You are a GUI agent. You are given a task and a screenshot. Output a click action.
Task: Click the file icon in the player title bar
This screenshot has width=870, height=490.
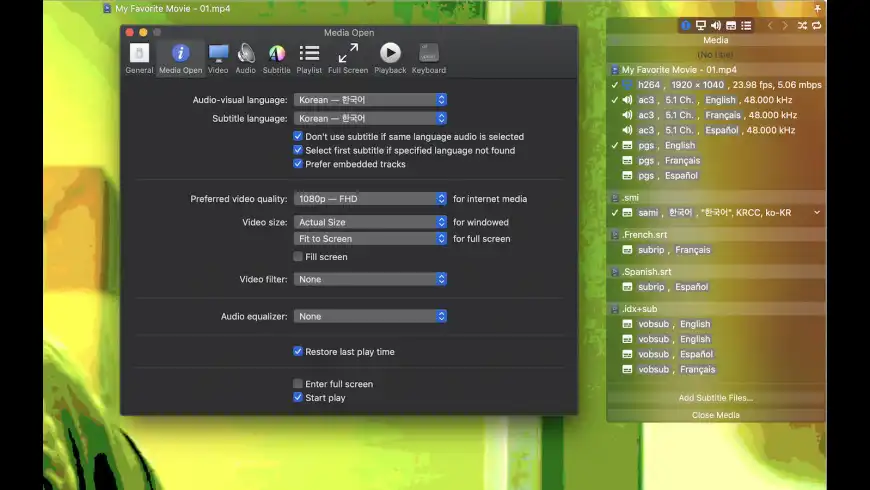107,8
